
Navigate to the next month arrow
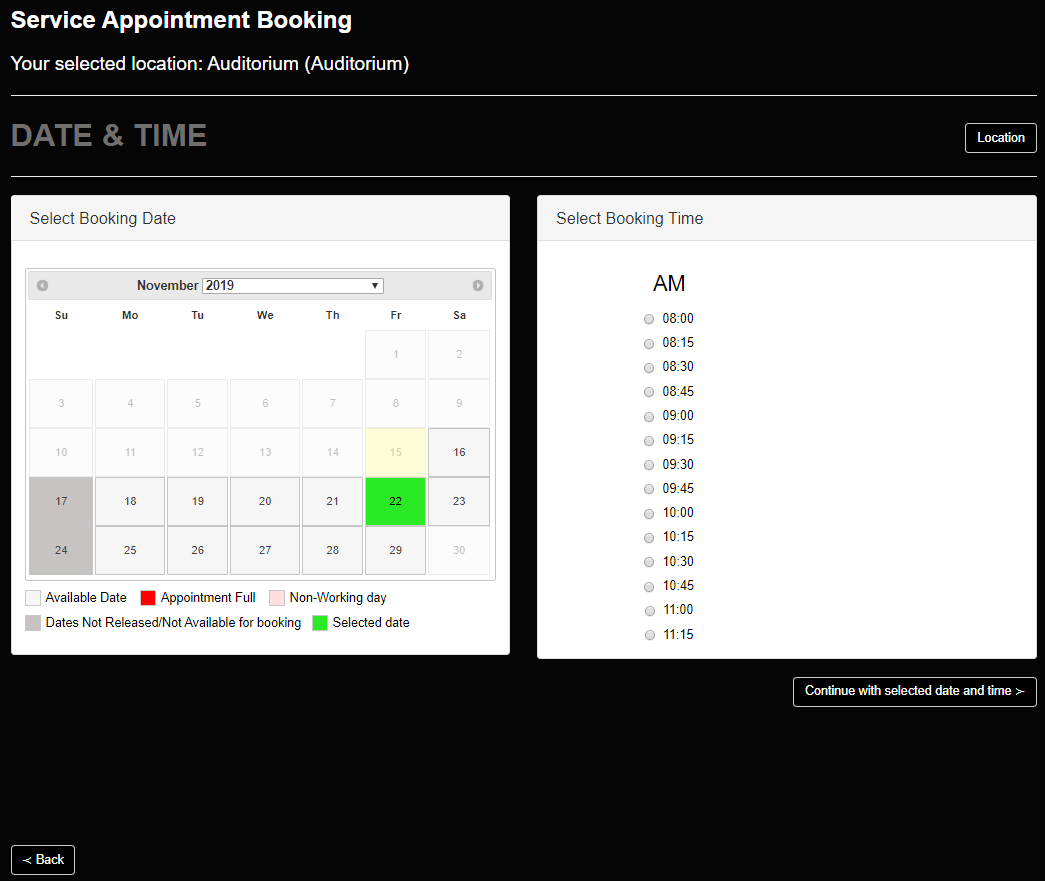(x=478, y=285)
